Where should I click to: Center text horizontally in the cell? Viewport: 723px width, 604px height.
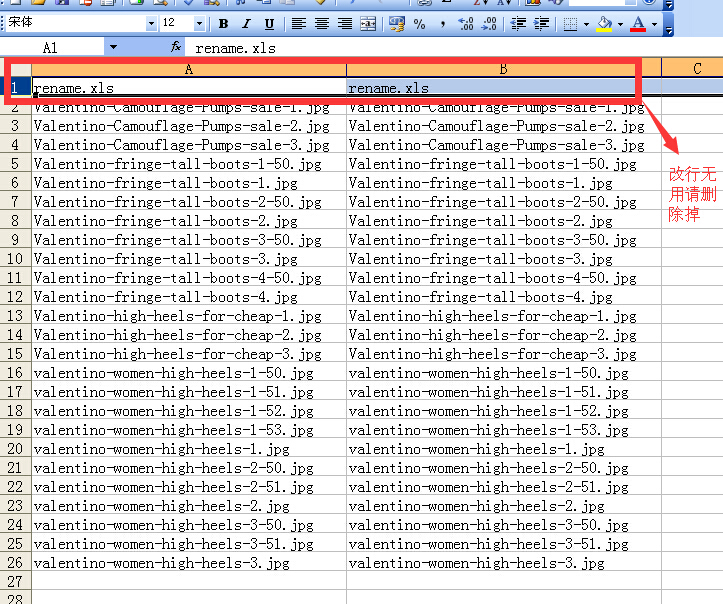pyautogui.click(x=322, y=24)
